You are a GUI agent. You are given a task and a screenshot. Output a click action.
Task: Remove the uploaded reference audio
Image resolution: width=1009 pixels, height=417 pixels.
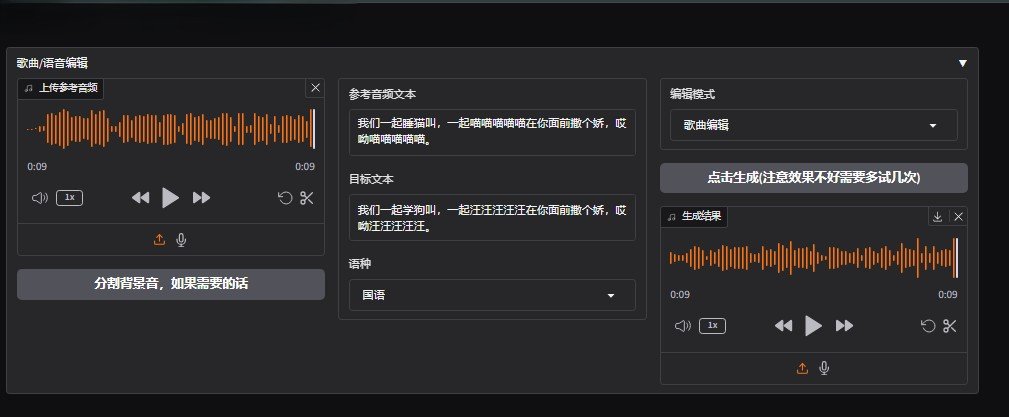[316, 88]
